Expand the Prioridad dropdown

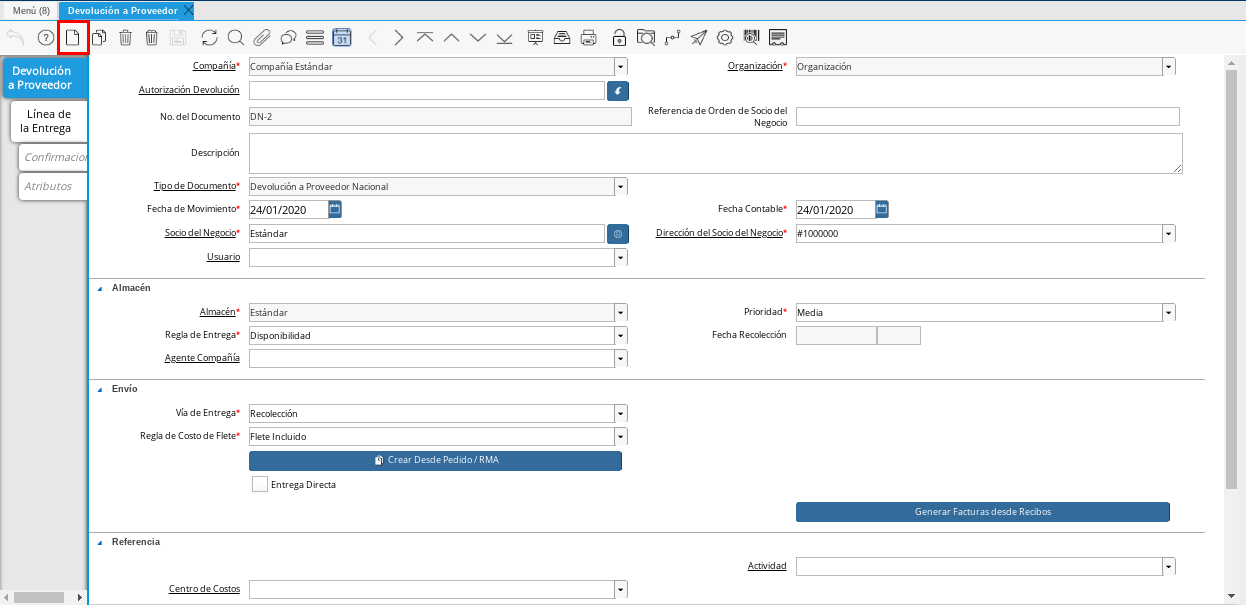coord(1168,313)
